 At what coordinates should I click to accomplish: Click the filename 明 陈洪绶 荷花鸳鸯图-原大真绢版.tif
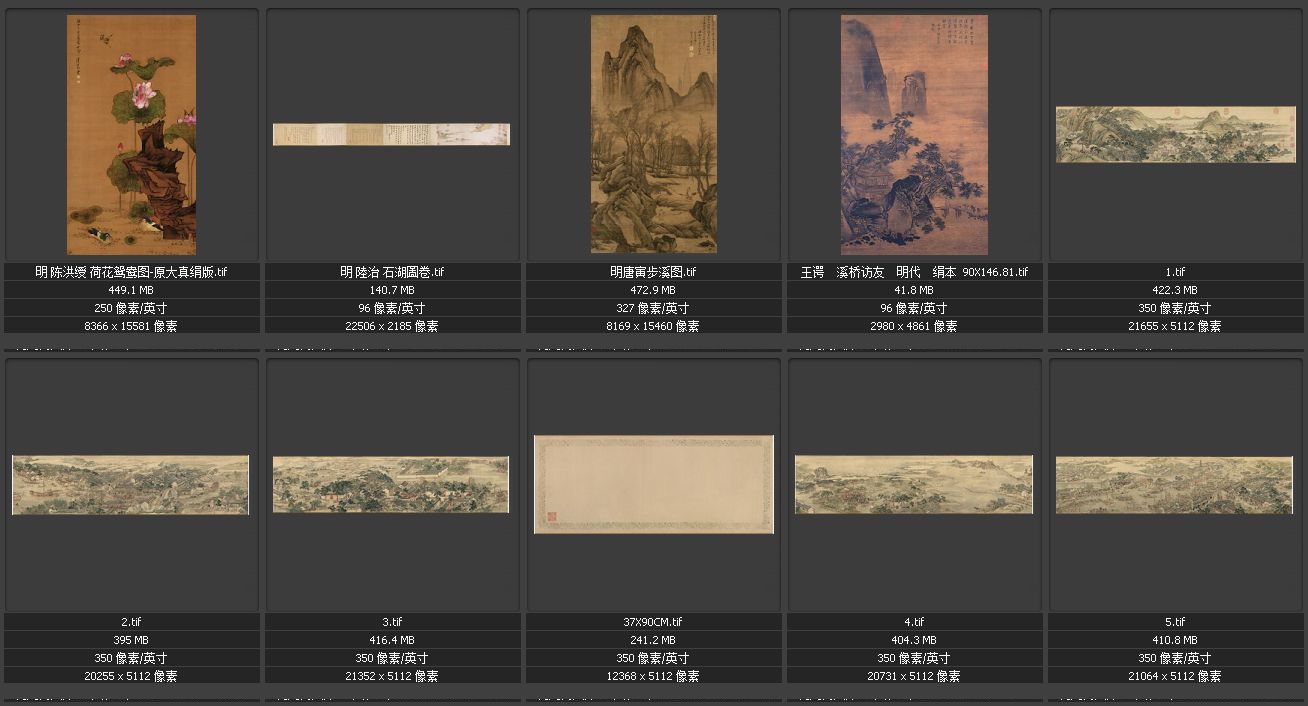tap(131, 272)
